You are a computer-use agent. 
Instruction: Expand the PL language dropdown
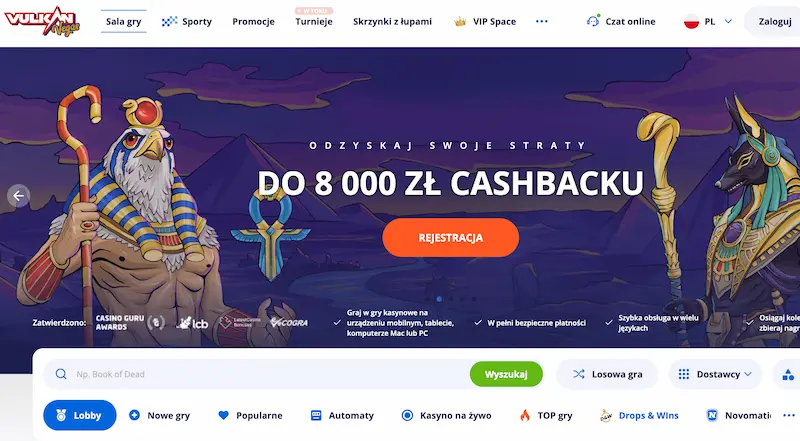pyautogui.click(x=709, y=21)
